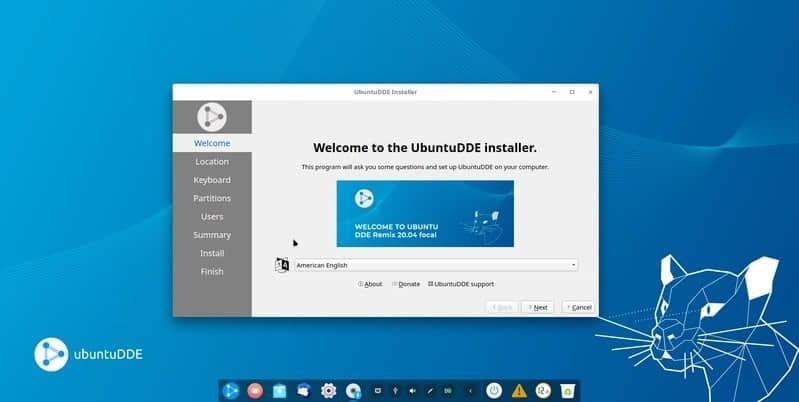Click the language dropdown arrow
The width and height of the screenshot is (799, 402).
coord(573,265)
